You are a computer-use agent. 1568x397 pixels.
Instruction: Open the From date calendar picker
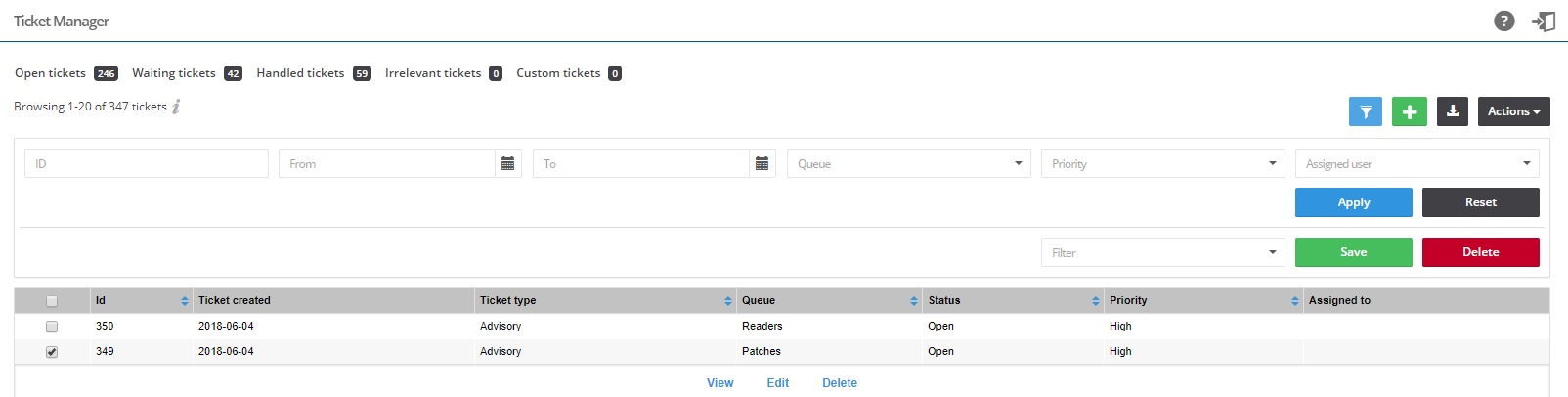click(x=507, y=163)
